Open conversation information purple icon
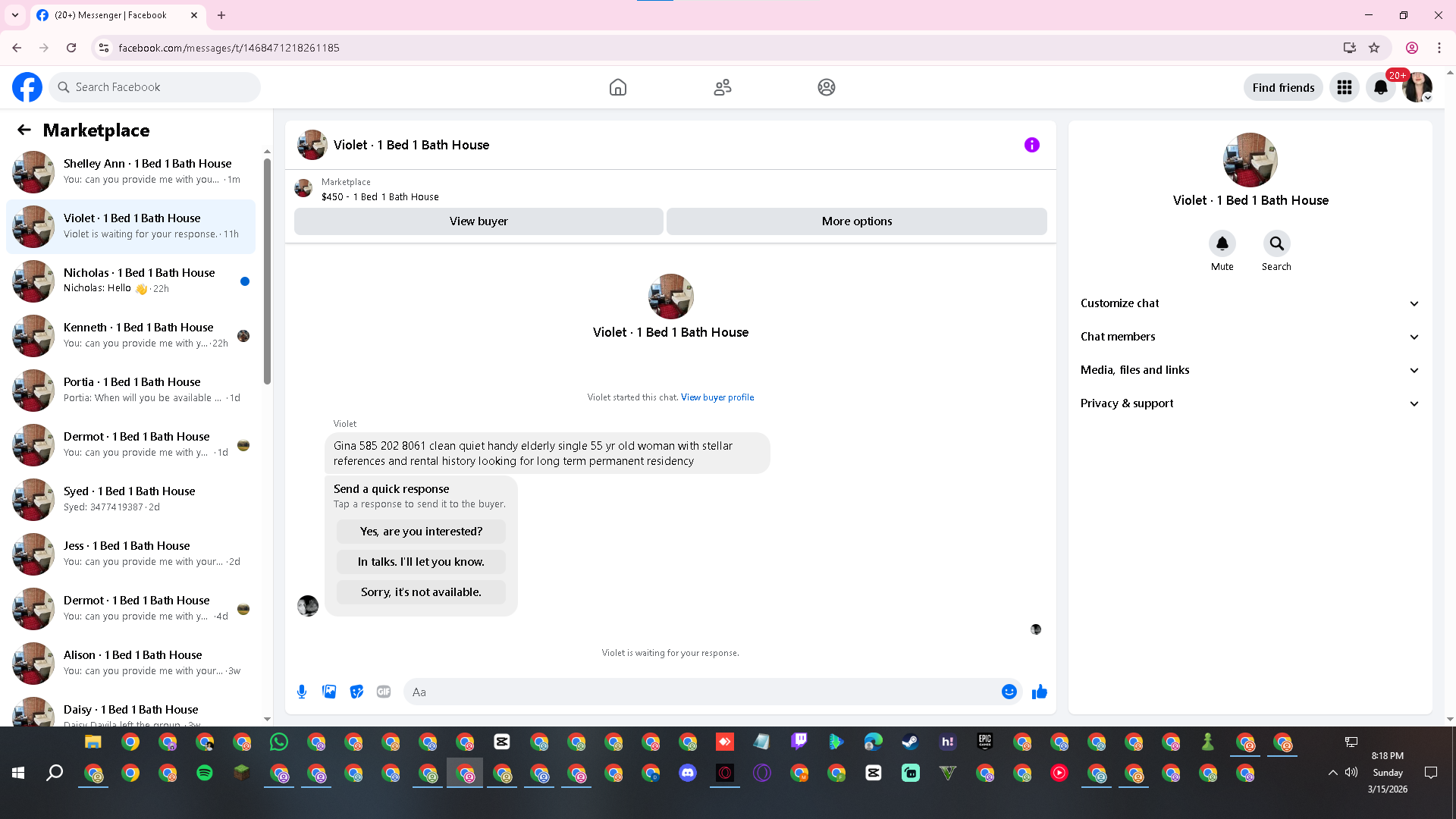 click(x=1032, y=145)
